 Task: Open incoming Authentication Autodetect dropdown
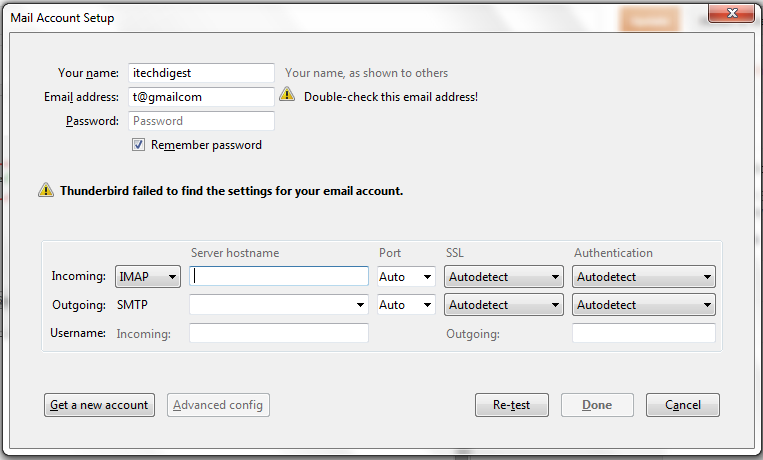click(x=644, y=276)
